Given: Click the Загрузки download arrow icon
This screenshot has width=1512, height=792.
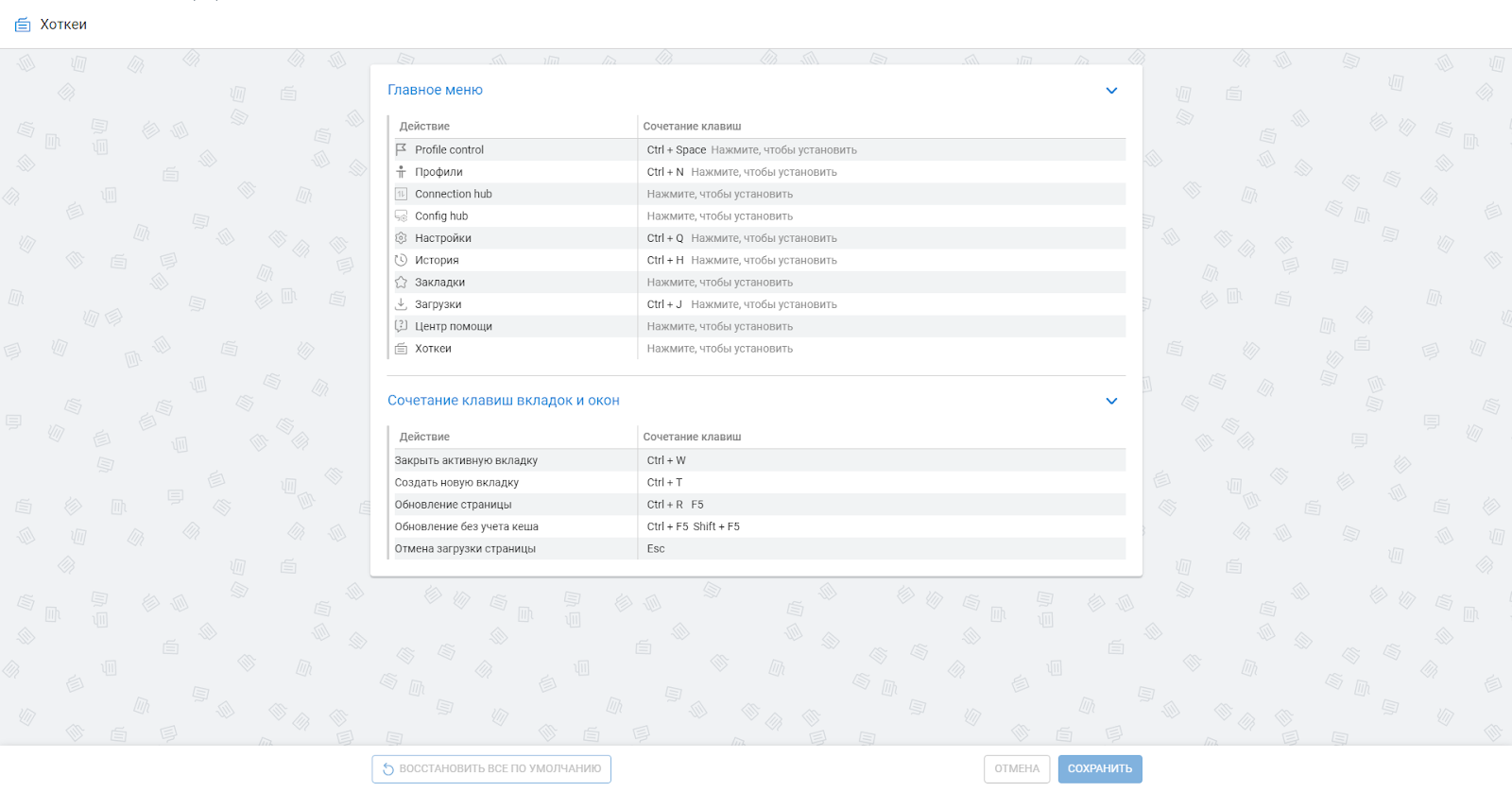Looking at the screenshot, I should click(401, 304).
